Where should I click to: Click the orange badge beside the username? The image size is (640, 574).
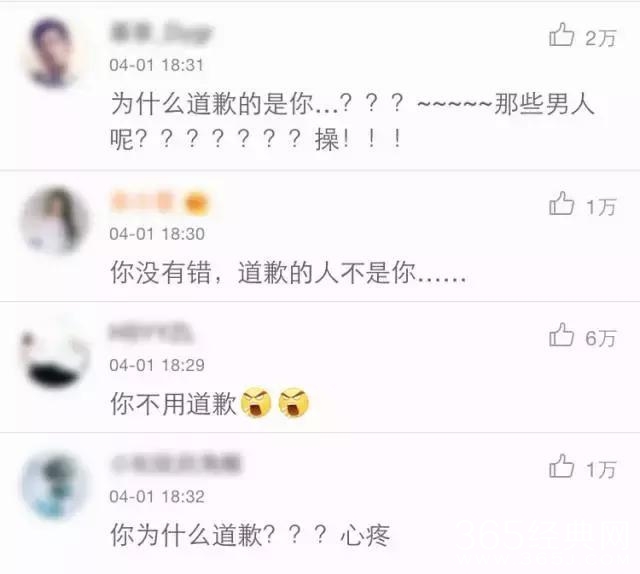[x=197, y=203]
